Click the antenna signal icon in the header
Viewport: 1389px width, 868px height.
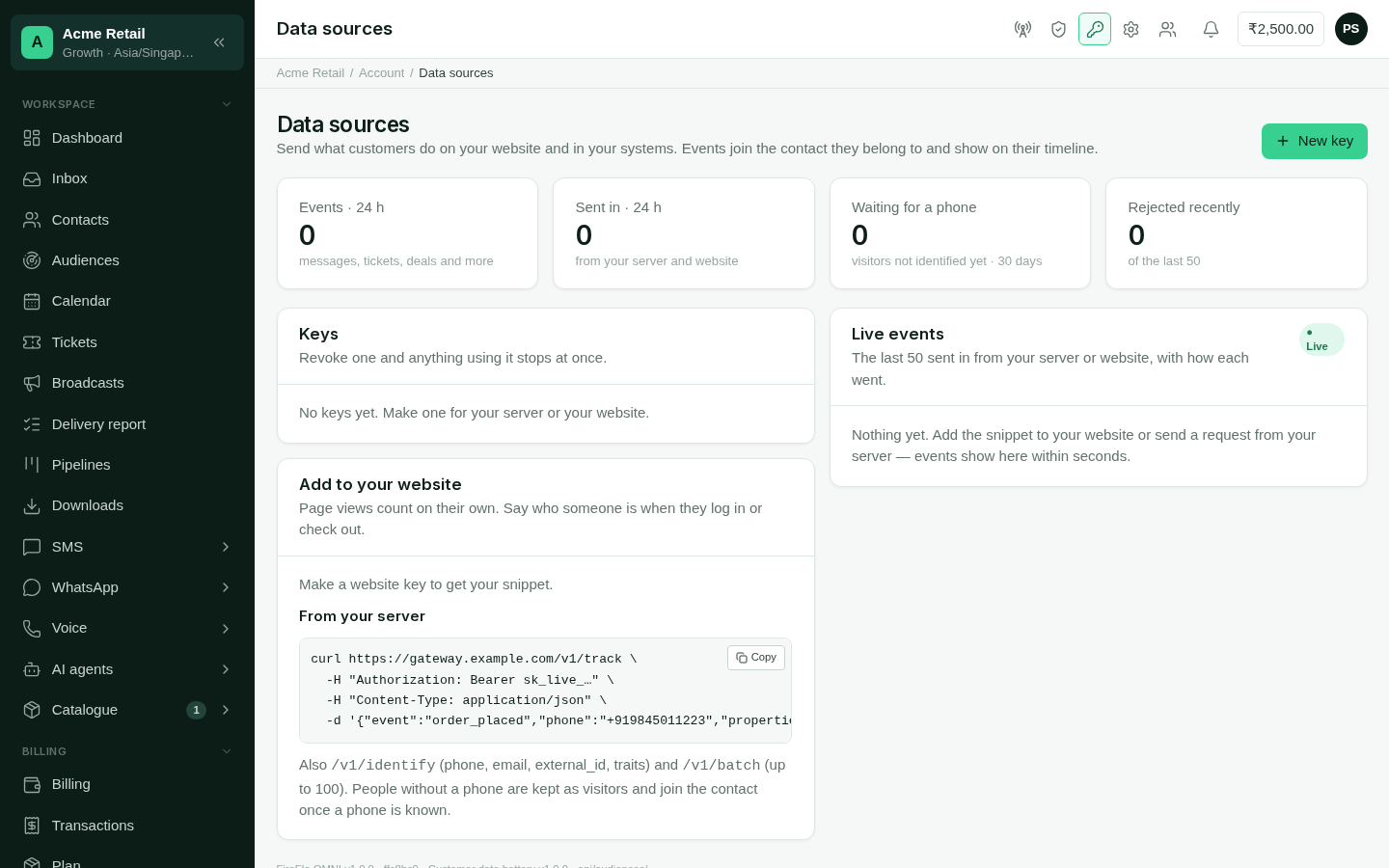coord(1022,29)
